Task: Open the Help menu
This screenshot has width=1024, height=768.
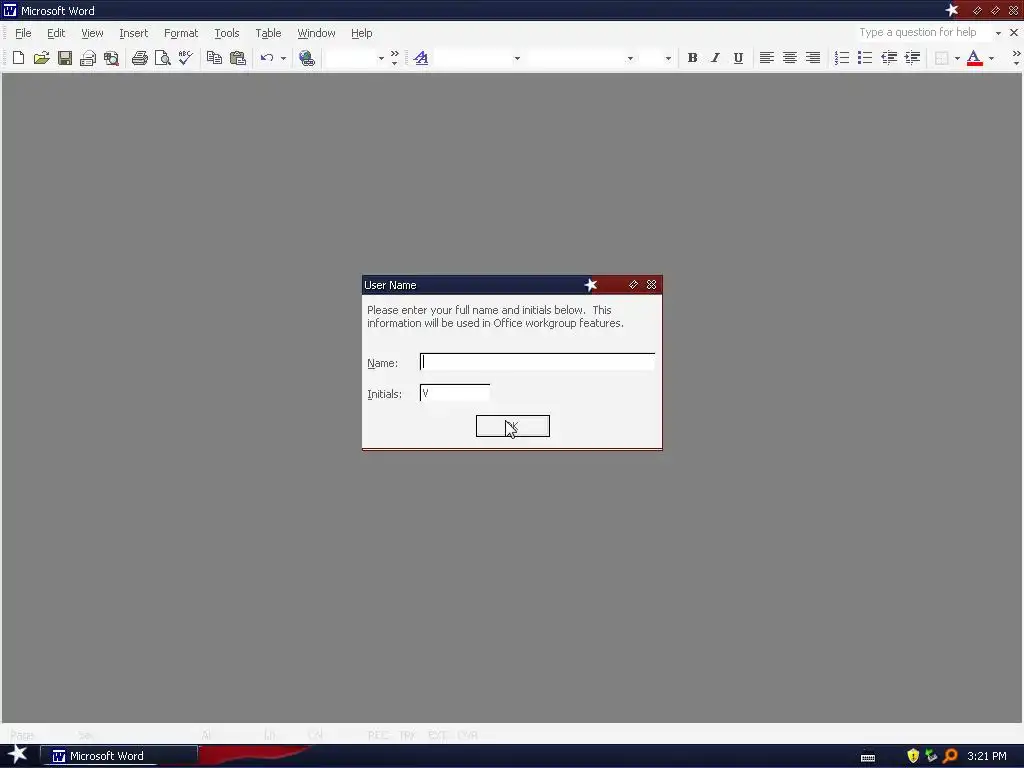Action: click(x=361, y=33)
